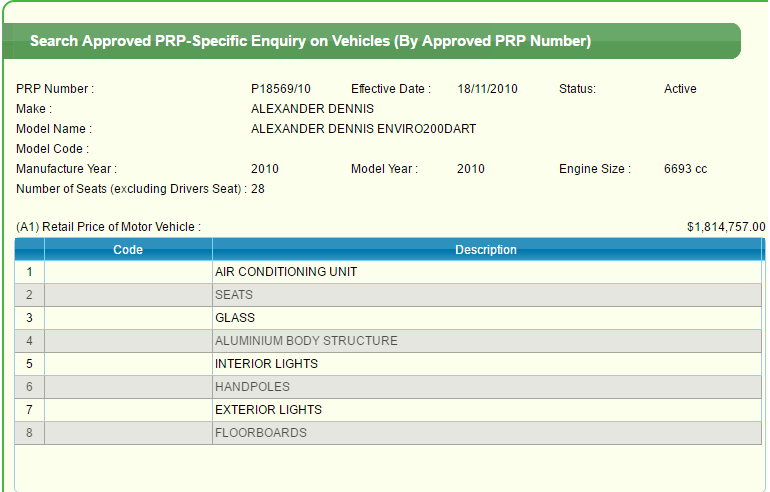The image size is (770, 492).
Task: Click the Description column header
Action: [486, 250]
